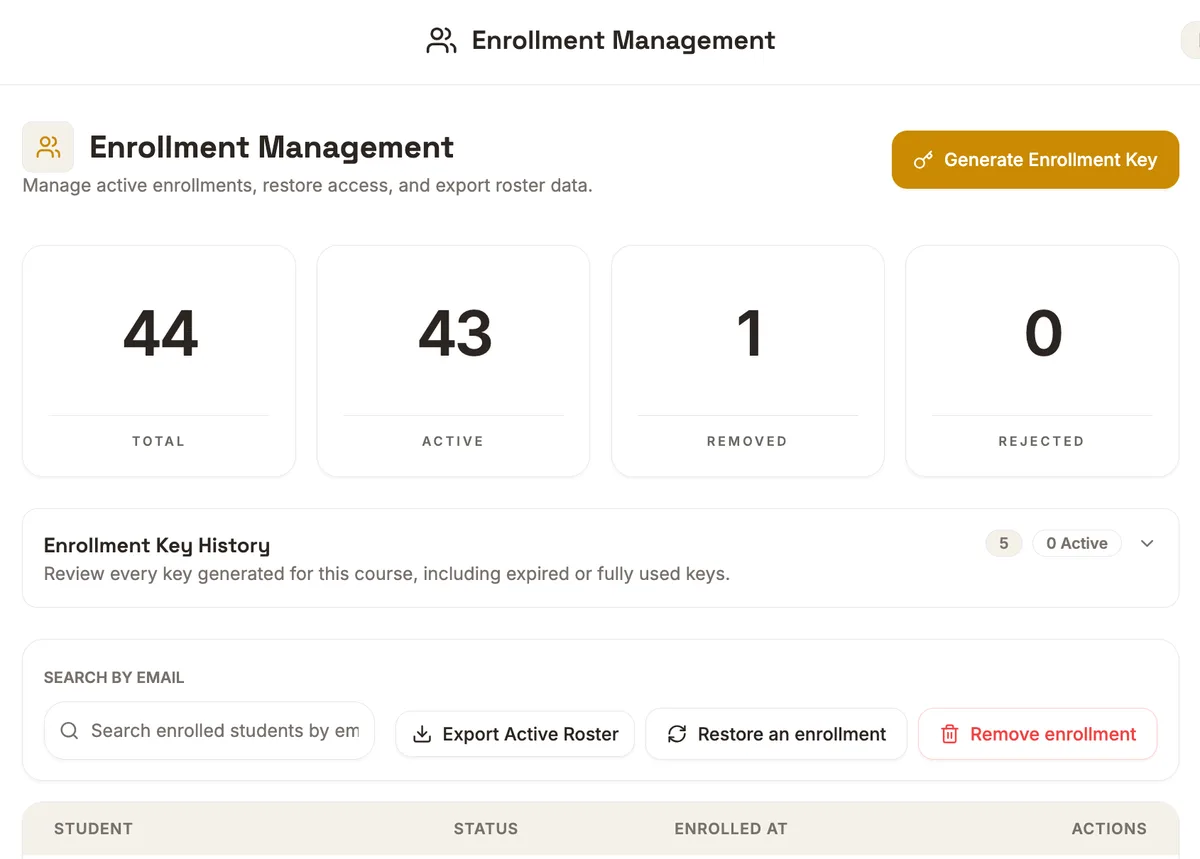Click the magnifier icon in the search box
This screenshot has height=859, width=1200.
(69, 731)
